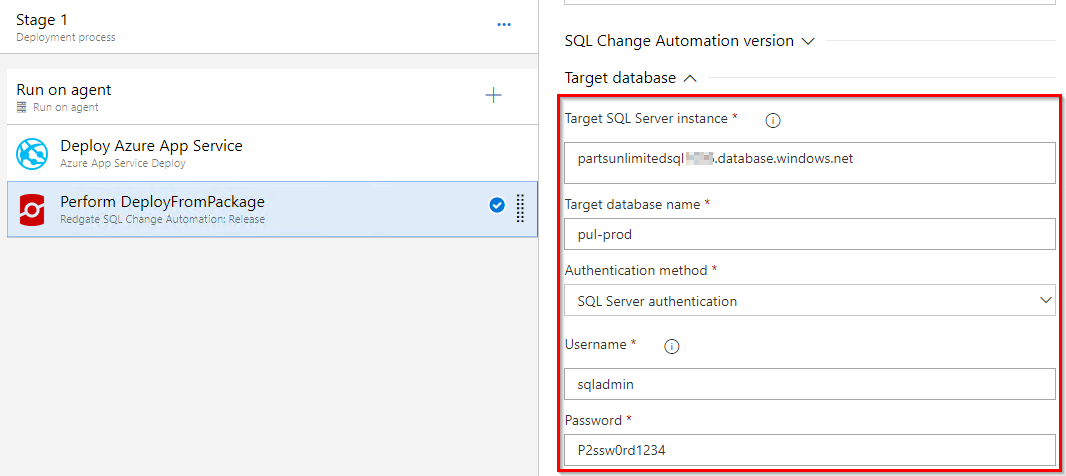Click the Redgate SQL Change Automation icon
The height and width of the screenshot is (476, 1066).
click(x=32, y=209)
